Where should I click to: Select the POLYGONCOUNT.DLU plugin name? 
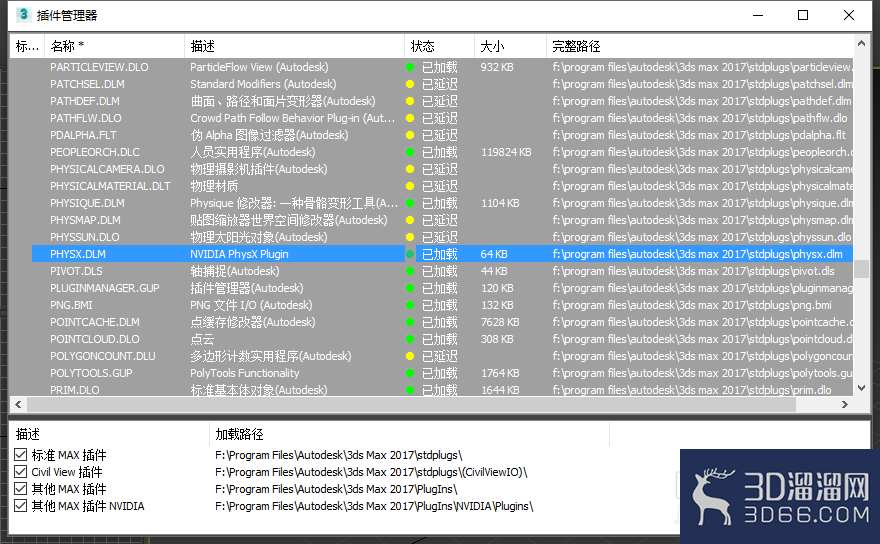click(103, 356)
